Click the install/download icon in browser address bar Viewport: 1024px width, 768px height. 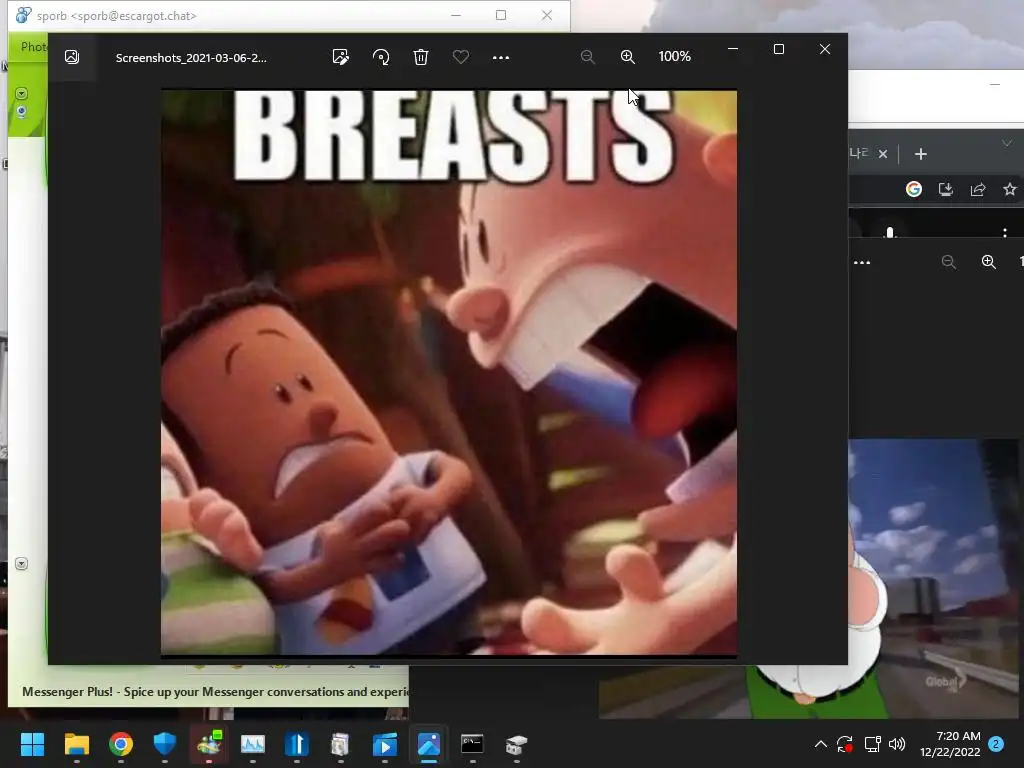click(945, 189)
